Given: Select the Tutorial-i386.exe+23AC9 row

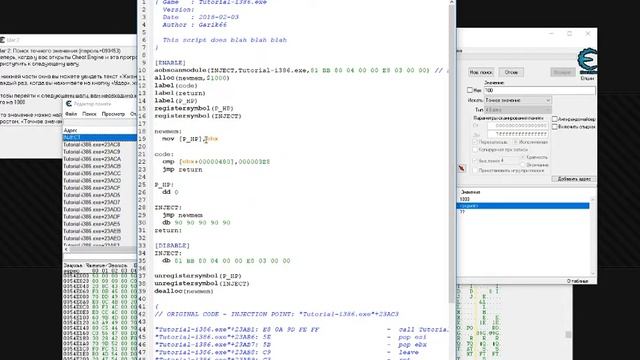Looking at the screenshot, I should [x=100, y=152].
